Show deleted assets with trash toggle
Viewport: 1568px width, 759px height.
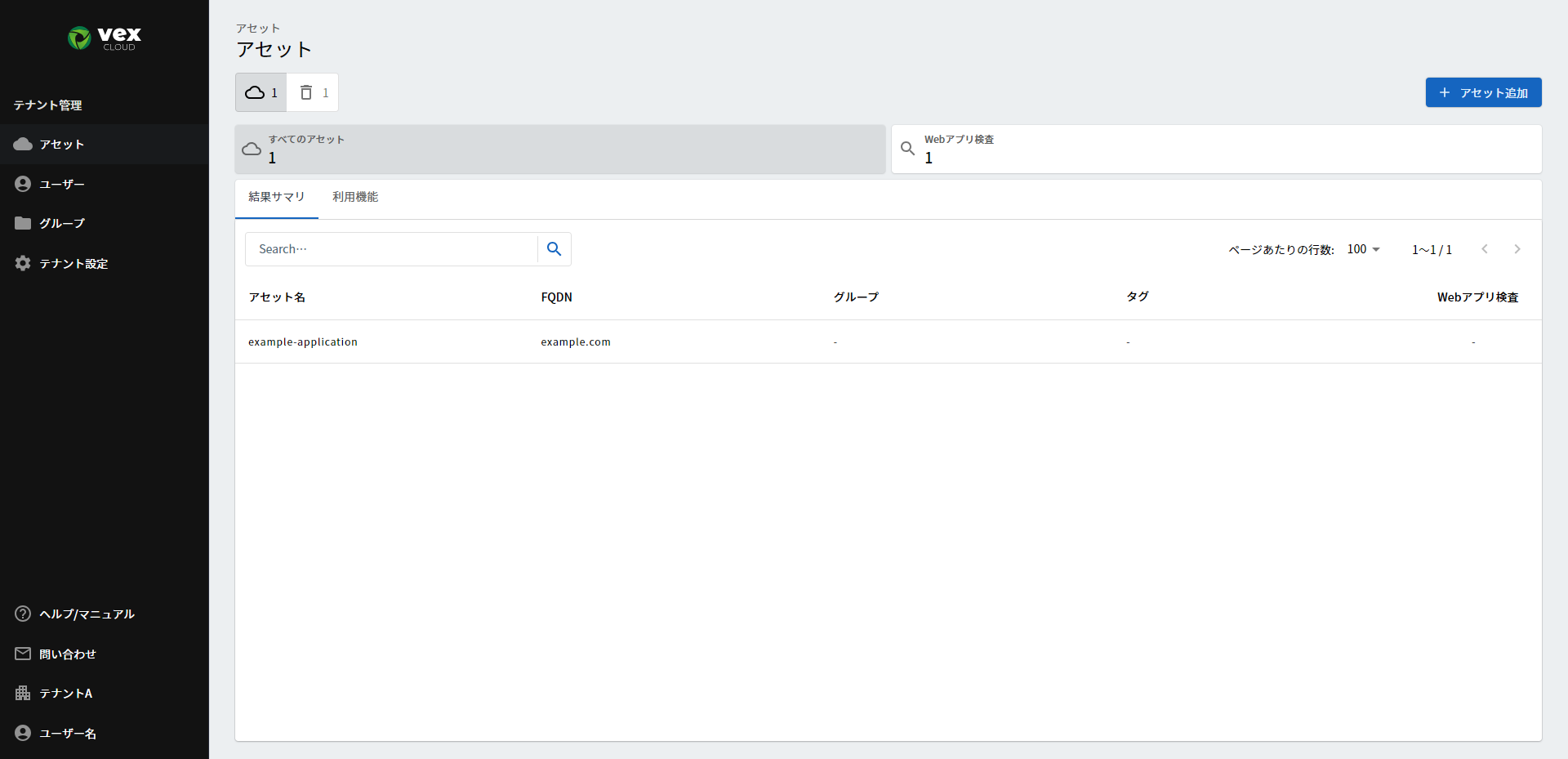pos(313,92)
